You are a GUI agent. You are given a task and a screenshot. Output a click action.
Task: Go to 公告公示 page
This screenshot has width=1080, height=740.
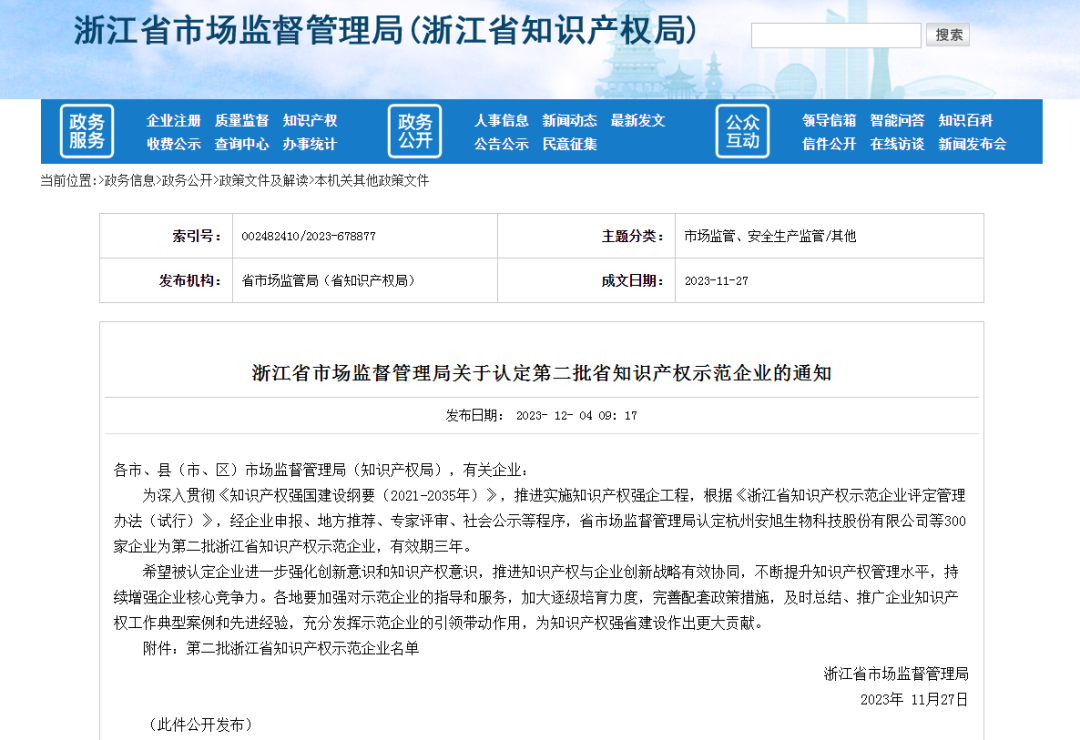[x=501, y=144]
